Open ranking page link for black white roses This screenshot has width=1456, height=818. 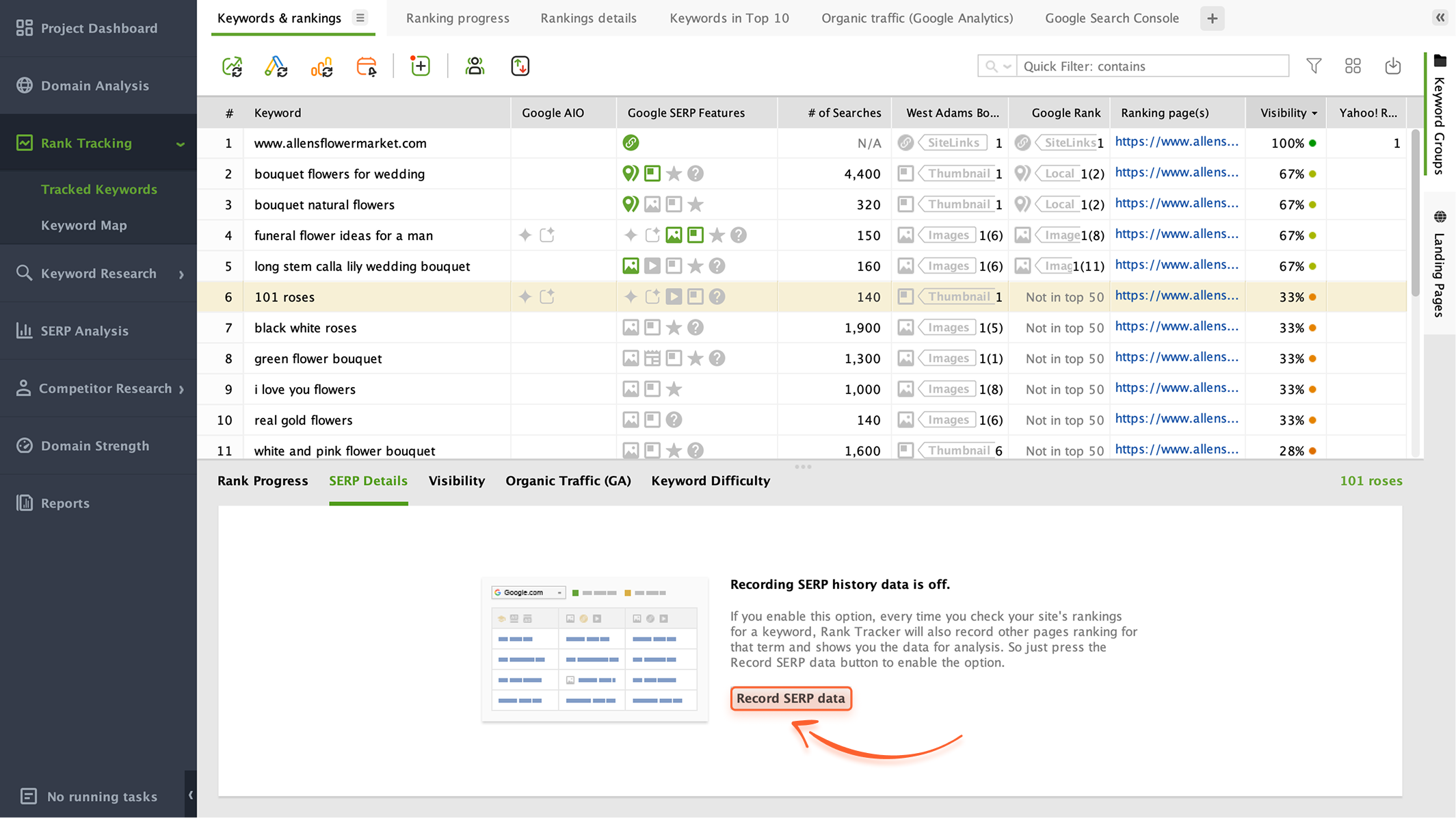pyautogui.click(x=1177, y=326)
